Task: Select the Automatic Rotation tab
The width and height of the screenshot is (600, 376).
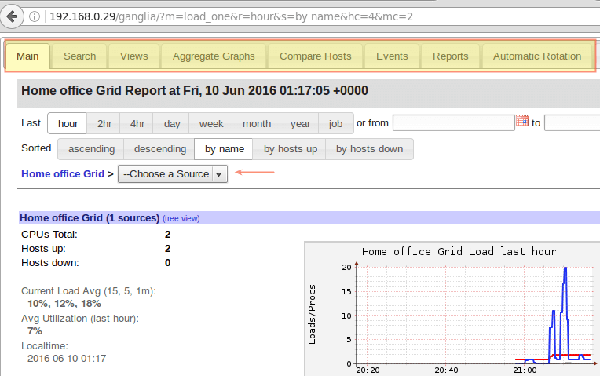Action: pyautogui.click(x=537, y=56)
